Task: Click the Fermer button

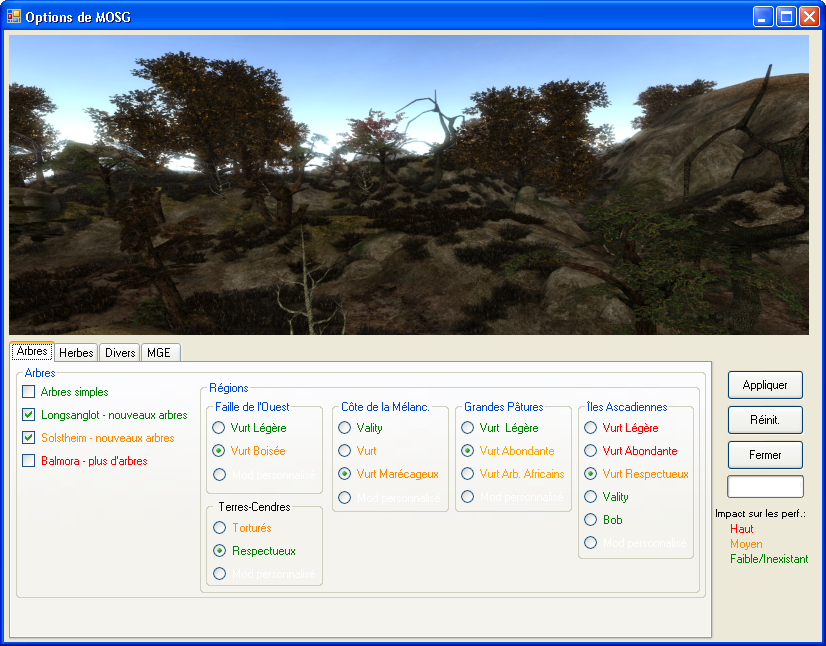Action: 765,455
